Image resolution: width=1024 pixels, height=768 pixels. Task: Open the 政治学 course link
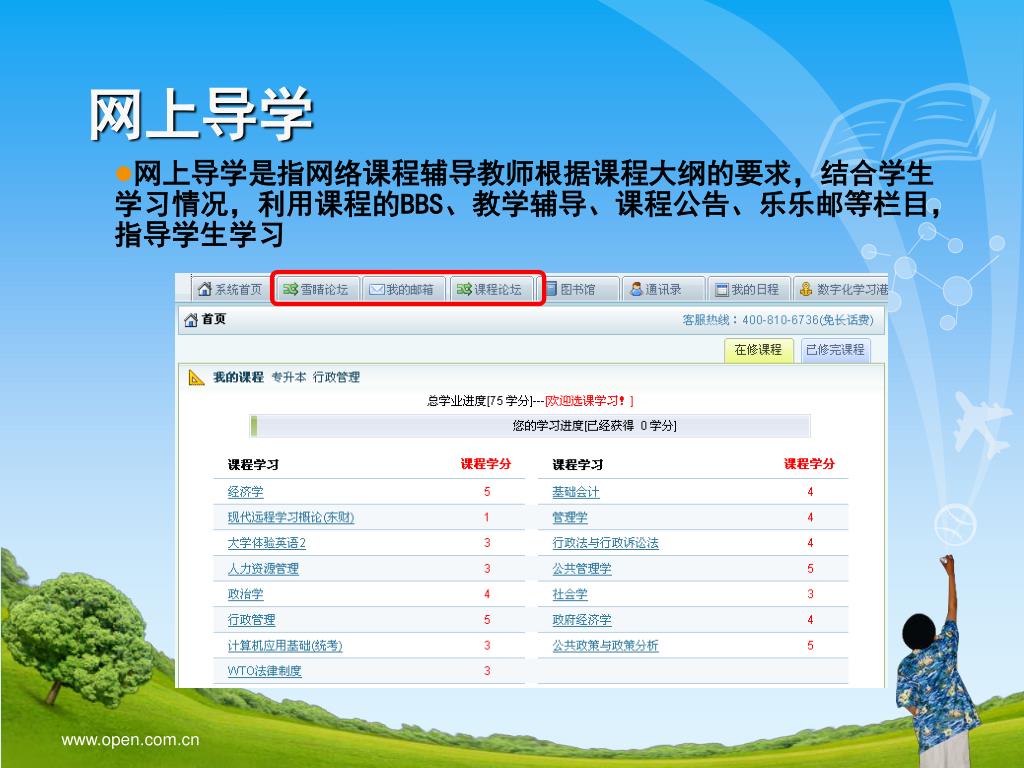pos(246,594)
